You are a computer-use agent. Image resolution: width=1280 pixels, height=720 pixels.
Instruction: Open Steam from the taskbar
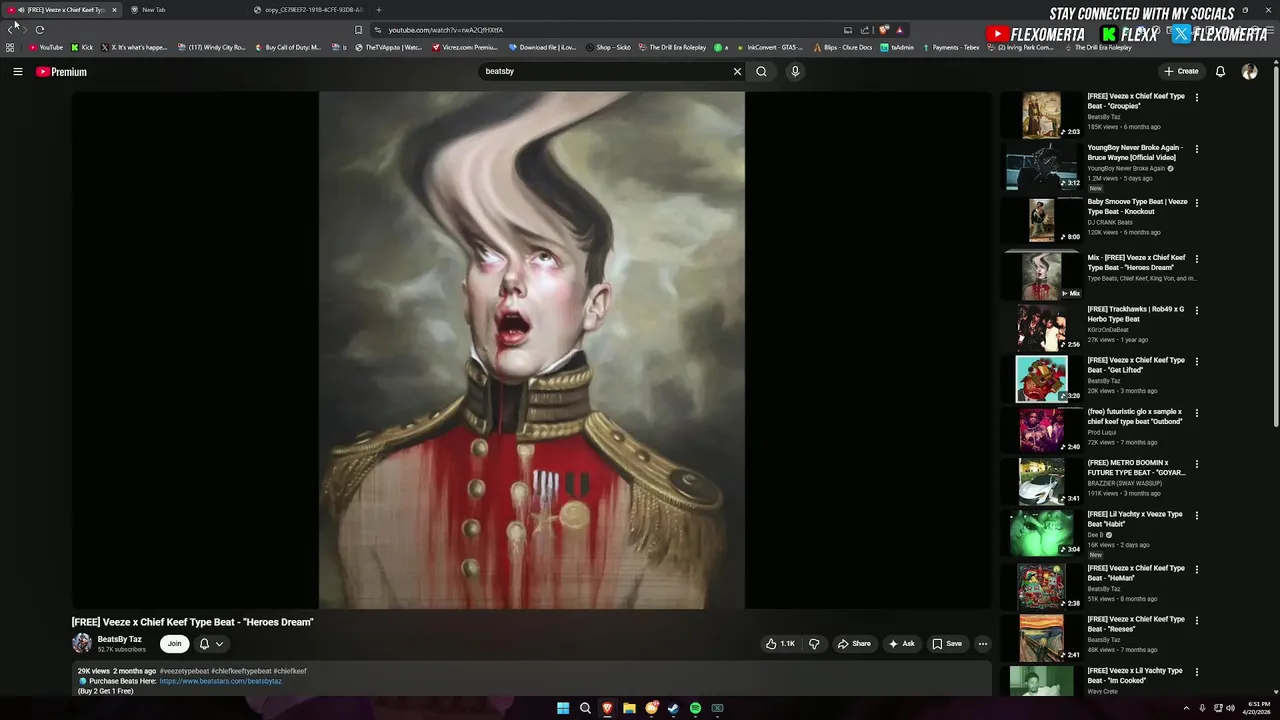(673, 708)
